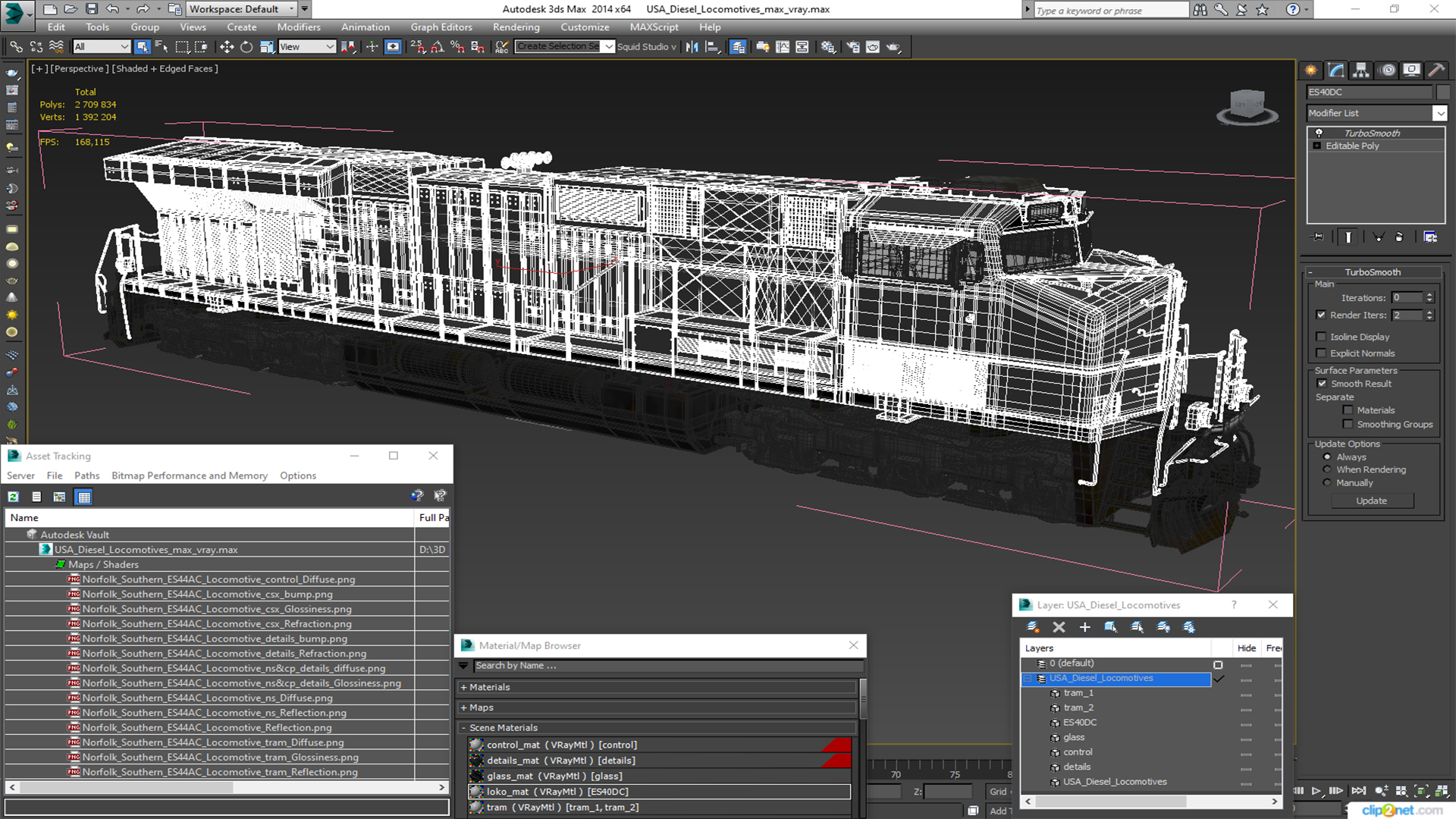This screenshot has width=1456, height=819.
Task: Open the Display command panel tab
Action: [1412, 71]
